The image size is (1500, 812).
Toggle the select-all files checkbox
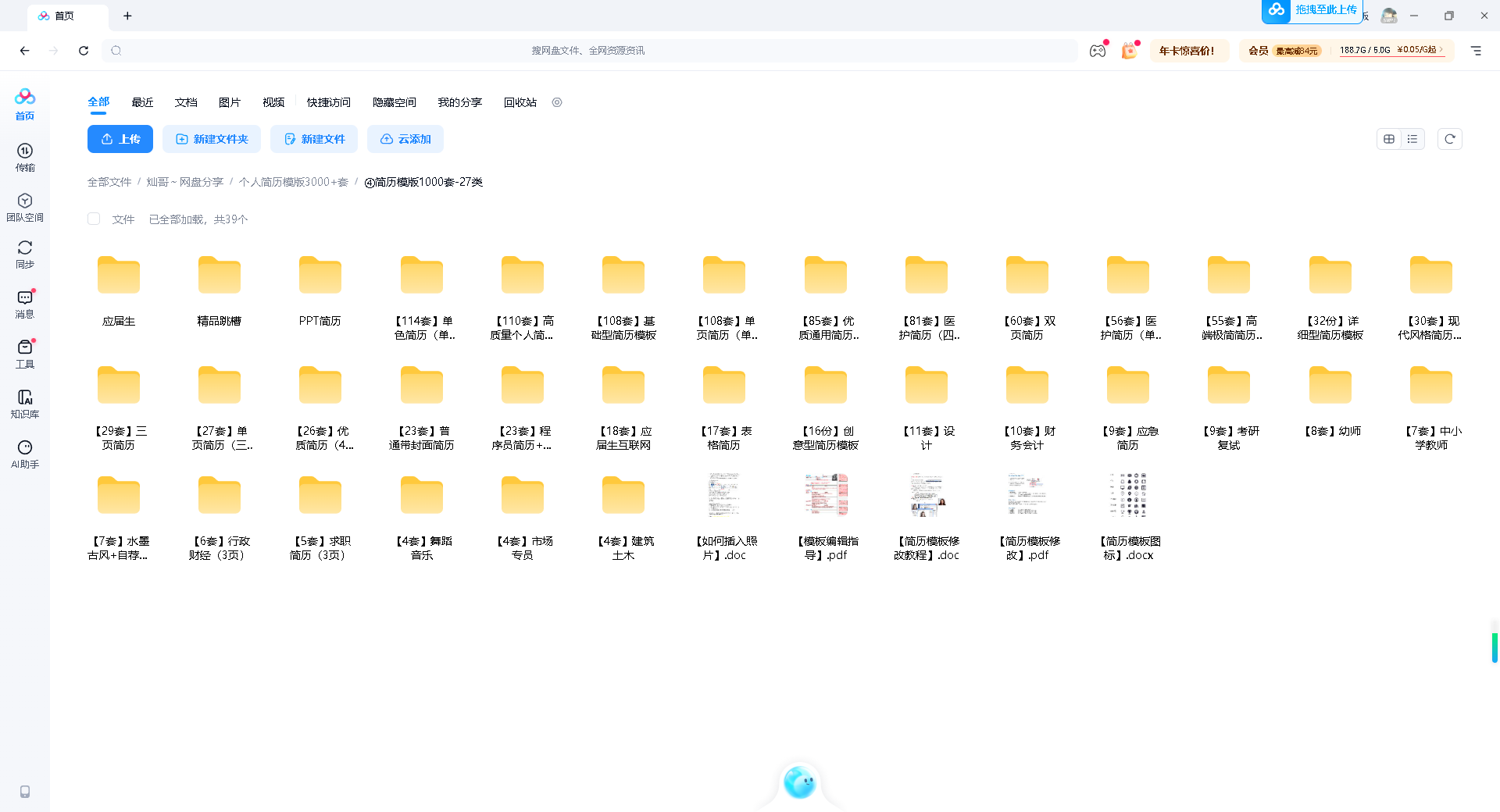pyautogui.click(x=94, y=219)
